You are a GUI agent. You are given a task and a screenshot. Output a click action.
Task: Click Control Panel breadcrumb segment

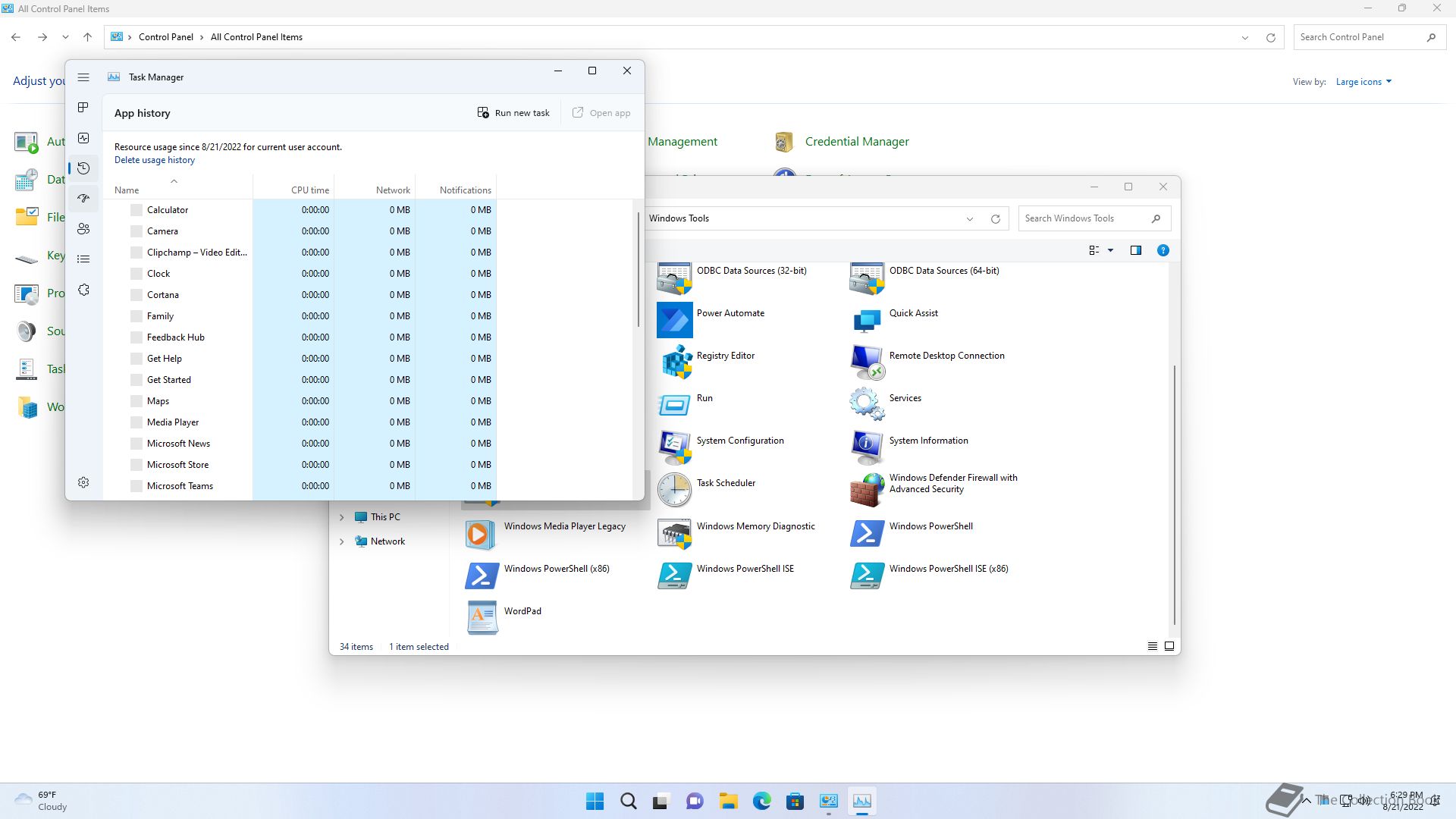point(166,37)
